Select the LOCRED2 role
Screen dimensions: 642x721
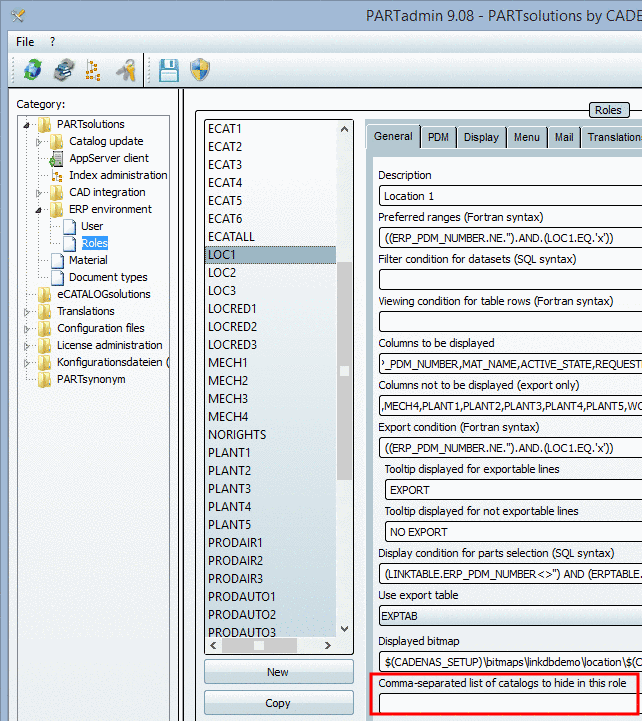(x=270, y=327)
